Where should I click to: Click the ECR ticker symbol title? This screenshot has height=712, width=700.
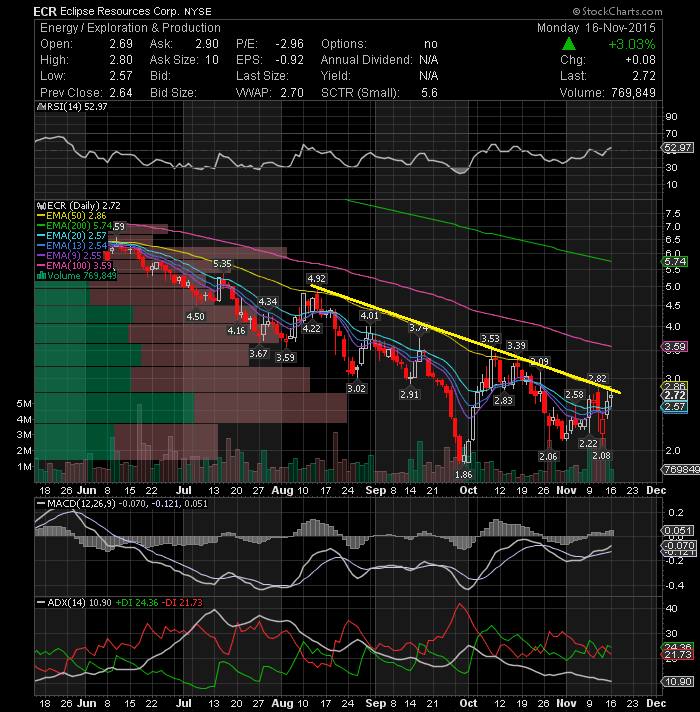tap(45, 11)
